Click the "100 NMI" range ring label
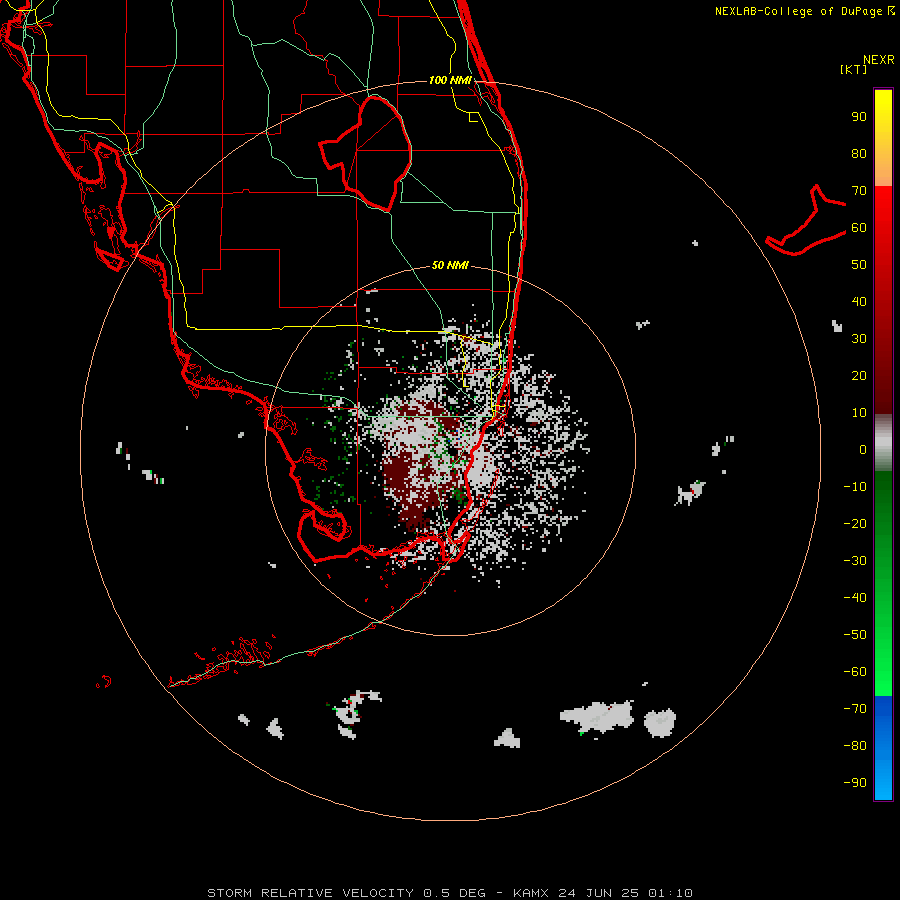Viewport: 900px width, 900px height. coord(450,80)
